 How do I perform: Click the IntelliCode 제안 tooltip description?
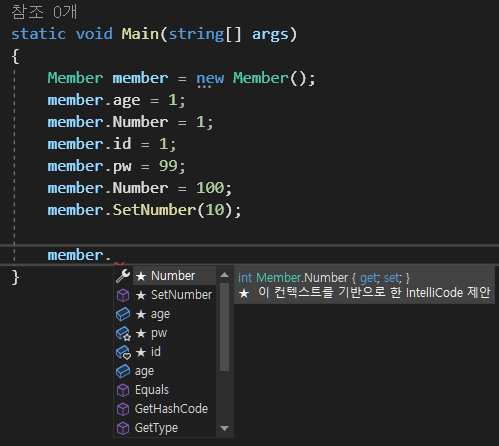374,293
